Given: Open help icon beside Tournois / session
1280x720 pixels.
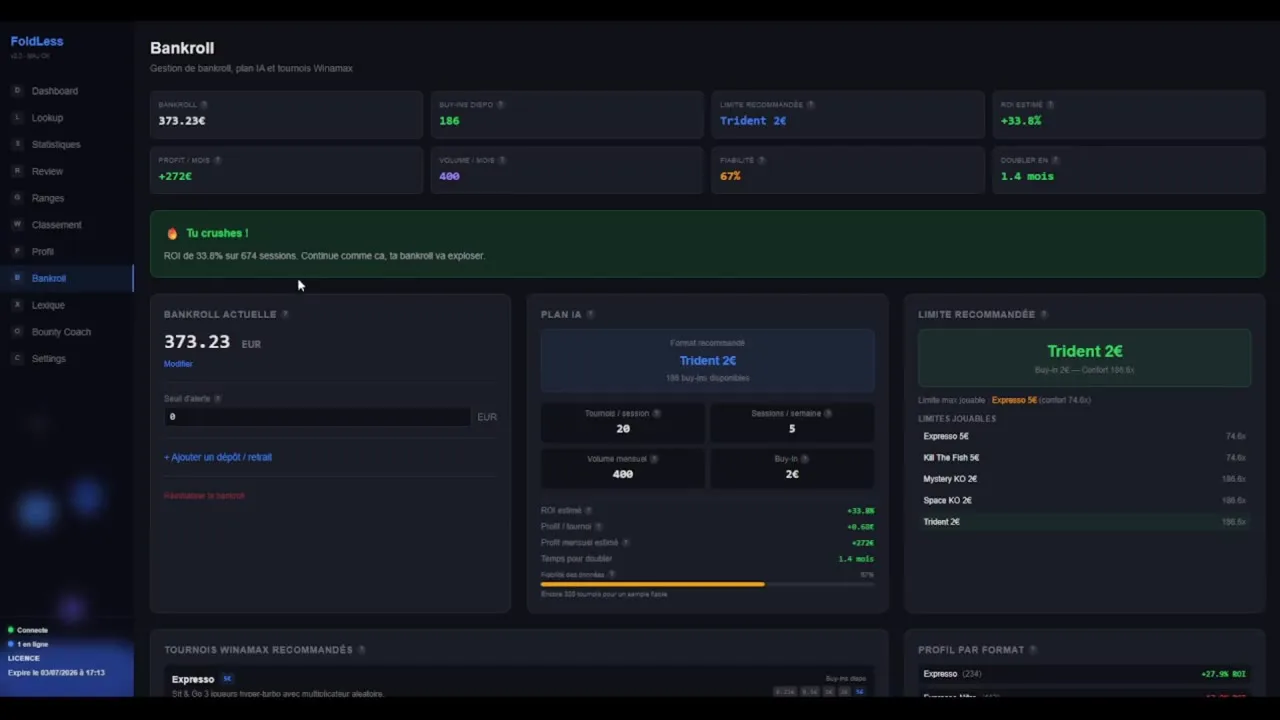Looking at the screenshot, I should point(656,413).
